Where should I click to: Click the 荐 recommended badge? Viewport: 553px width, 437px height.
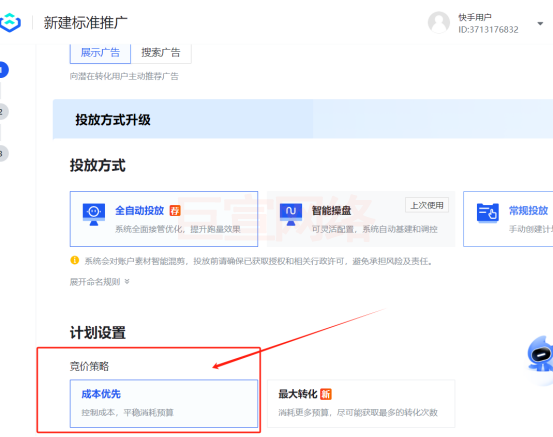point(175,211)
